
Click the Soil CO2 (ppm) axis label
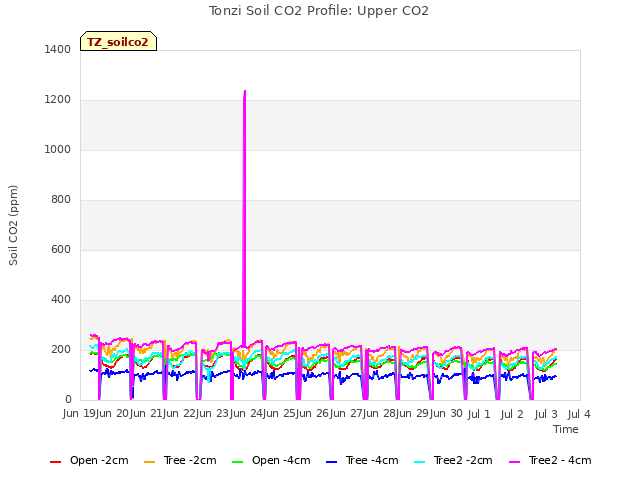pyautogui.click(x=13, y=225)
